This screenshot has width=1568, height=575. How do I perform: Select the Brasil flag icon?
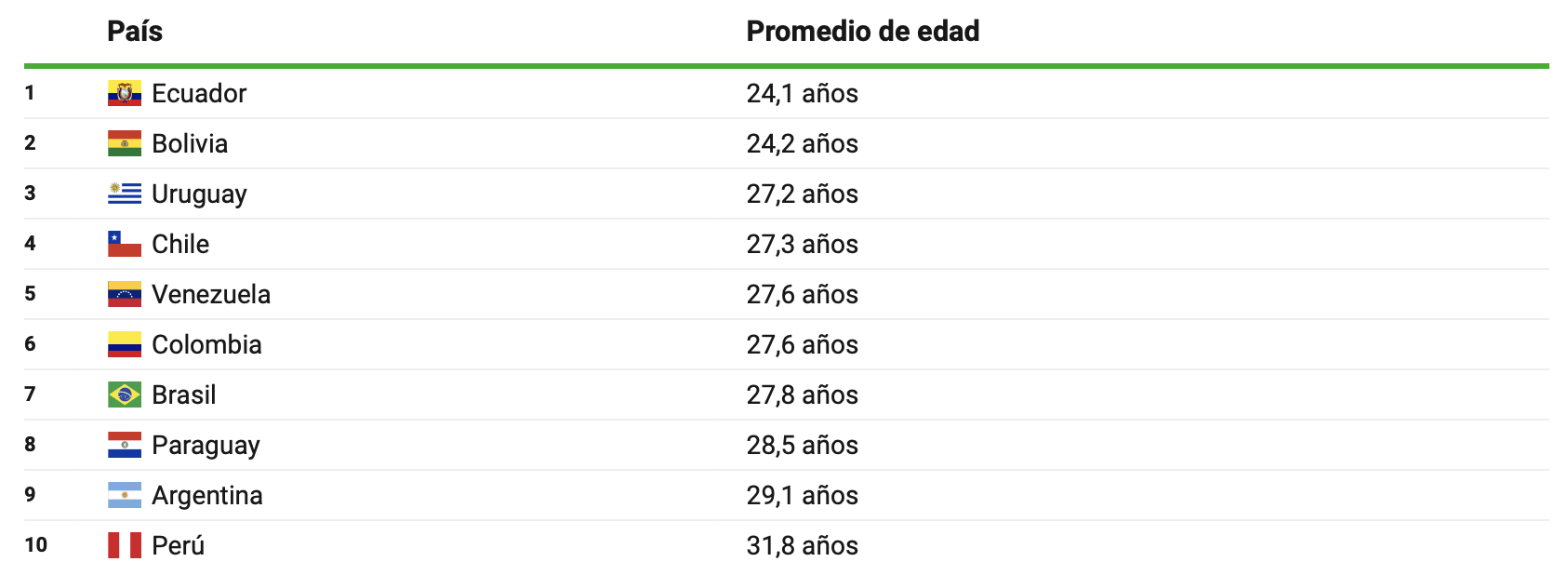pos(125,394)
